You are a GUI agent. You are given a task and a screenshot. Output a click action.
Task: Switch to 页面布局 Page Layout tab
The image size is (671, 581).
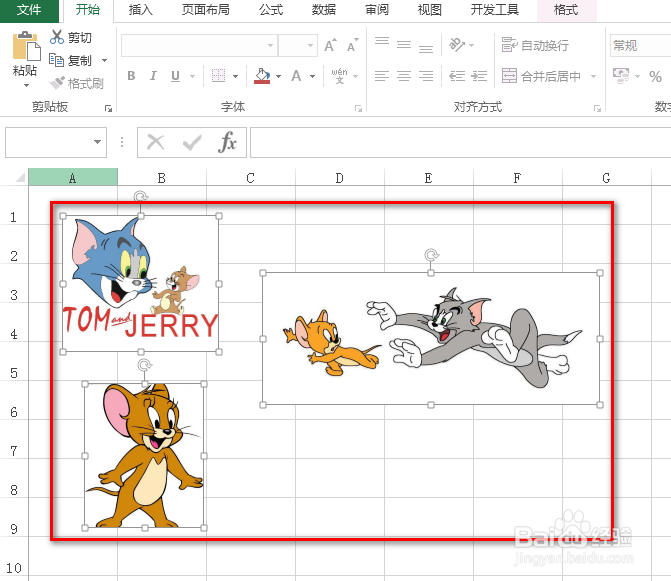tap(205, 9)
